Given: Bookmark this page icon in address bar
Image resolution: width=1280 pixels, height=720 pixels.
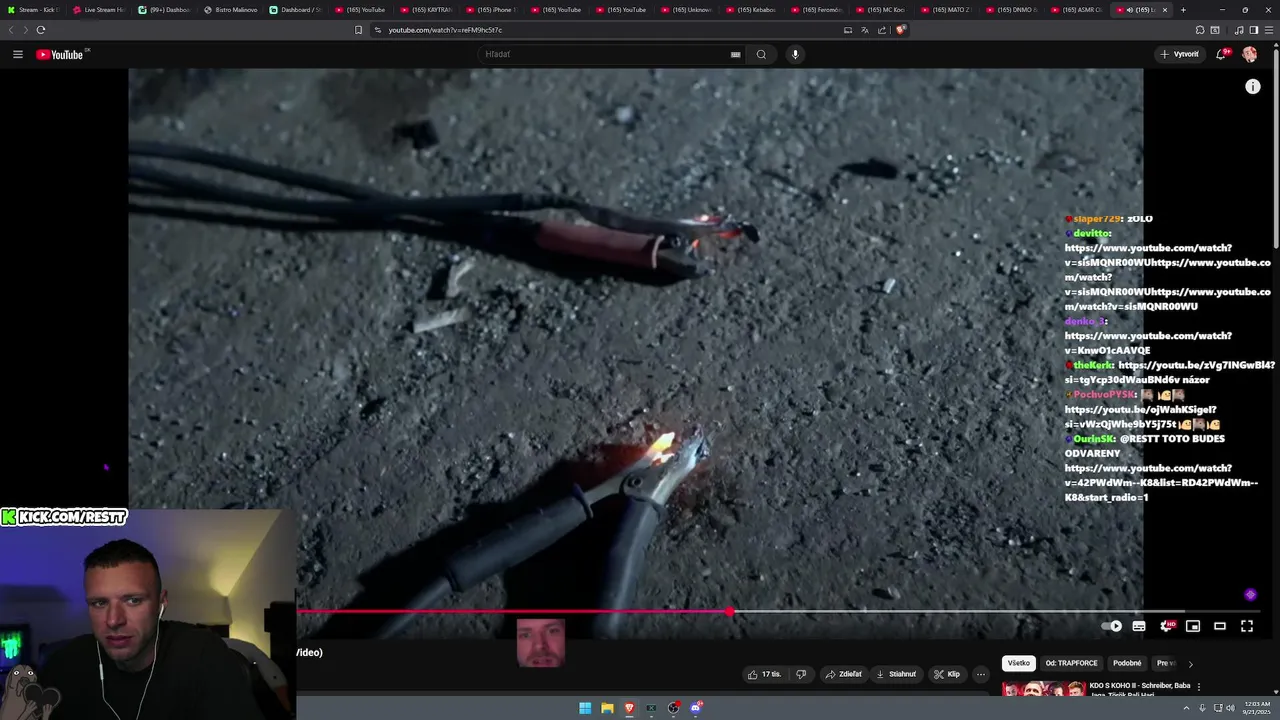Looking at the screenshot, I should tap(359, 30).
